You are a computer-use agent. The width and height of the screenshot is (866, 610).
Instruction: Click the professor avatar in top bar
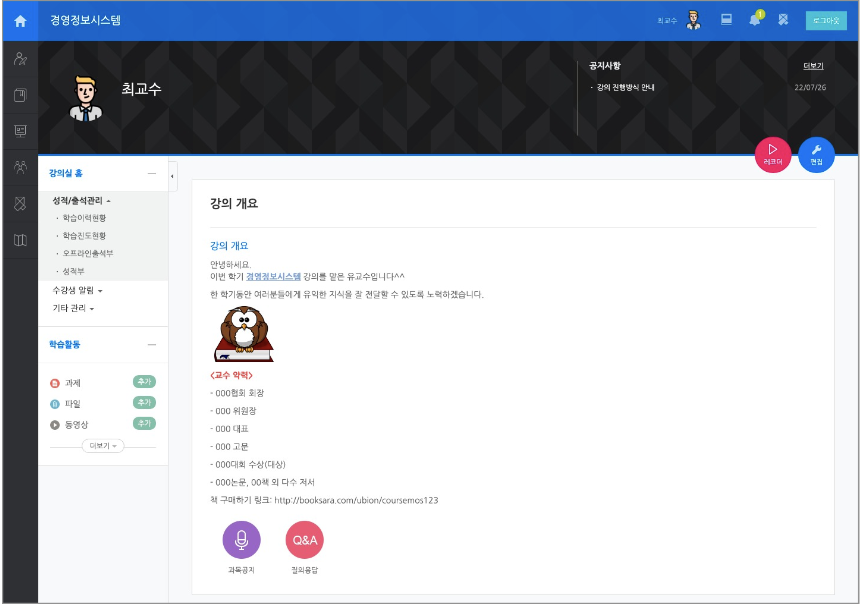pos(693,20)
